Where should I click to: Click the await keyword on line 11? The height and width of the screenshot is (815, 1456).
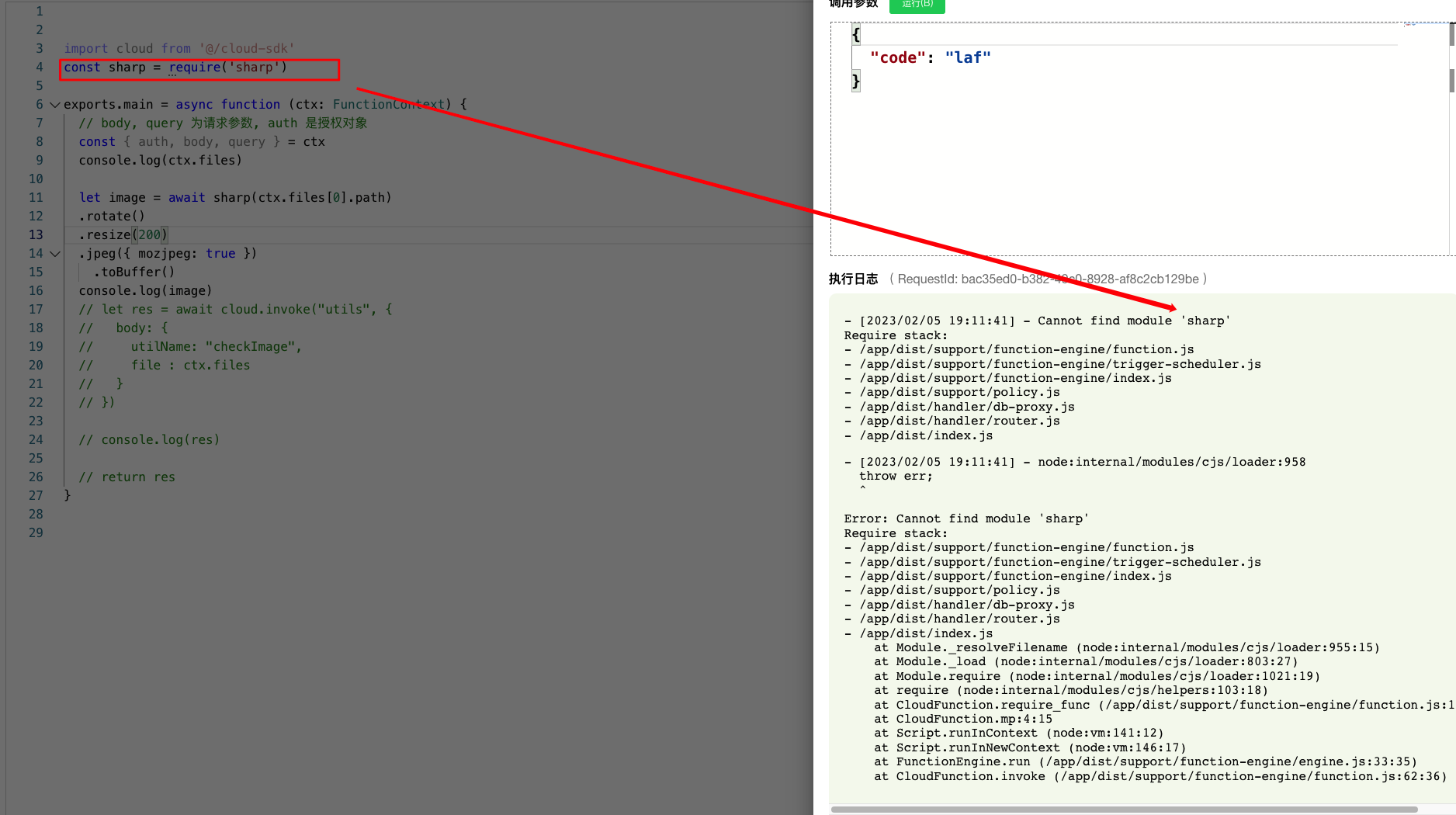(x=186, y=197)
